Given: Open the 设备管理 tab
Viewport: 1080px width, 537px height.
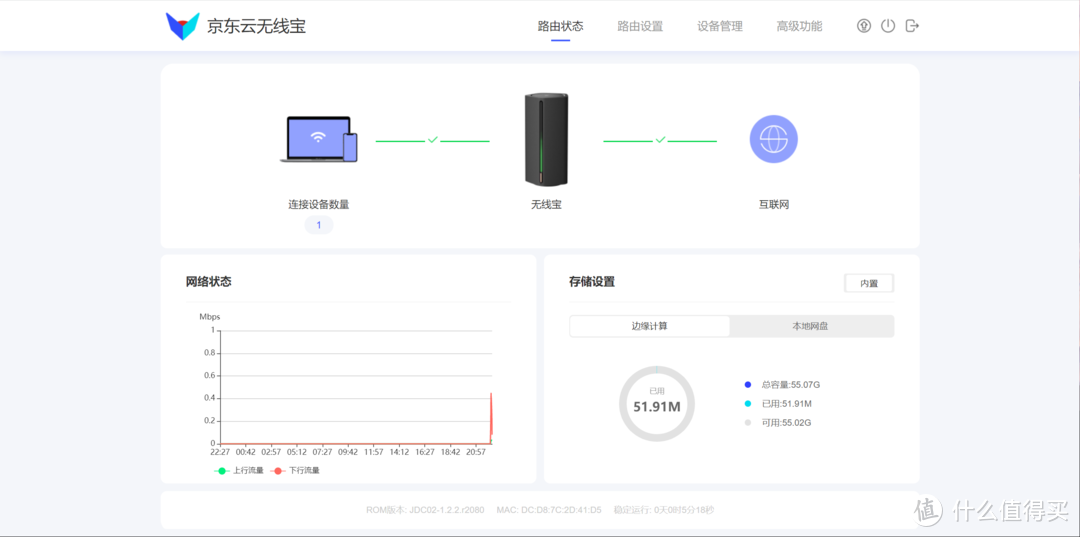Looking at the screenshot, I should point(720,26).
